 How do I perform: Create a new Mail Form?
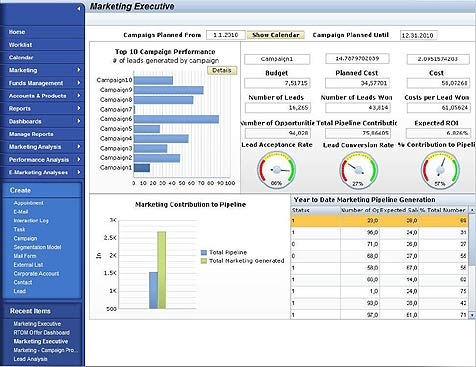point(25,256)
